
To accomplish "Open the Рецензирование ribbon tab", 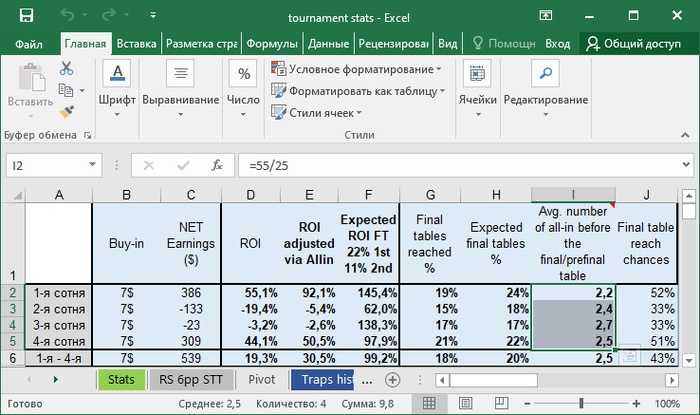I will 393,44.
